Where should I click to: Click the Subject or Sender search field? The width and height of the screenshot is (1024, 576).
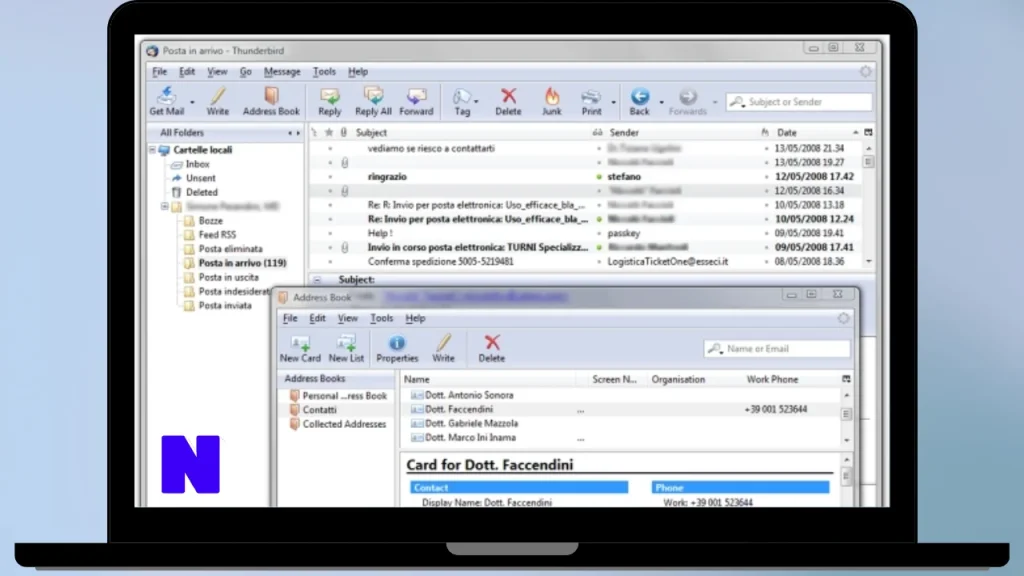point(799,102)
